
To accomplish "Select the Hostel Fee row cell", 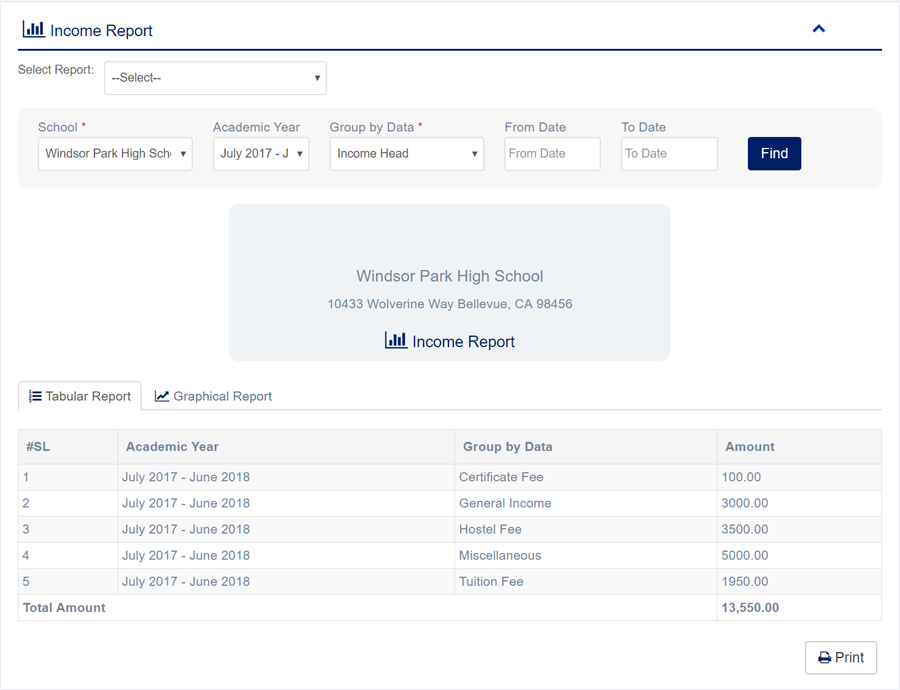I will 490,529.
